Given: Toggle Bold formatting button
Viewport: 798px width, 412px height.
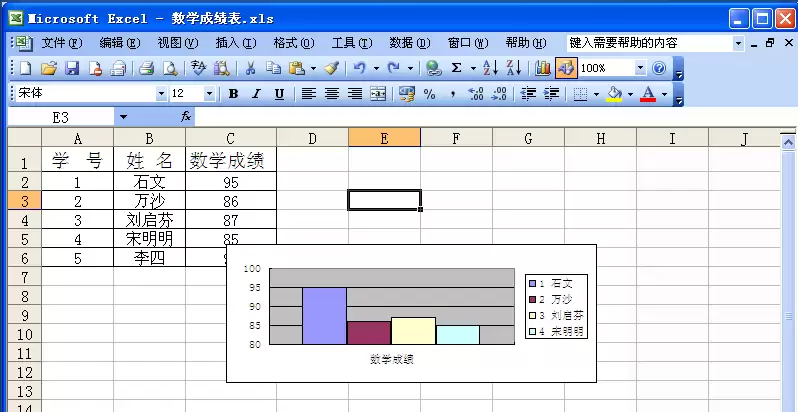Looking at the screenshot, I should (x=234, y=94).
